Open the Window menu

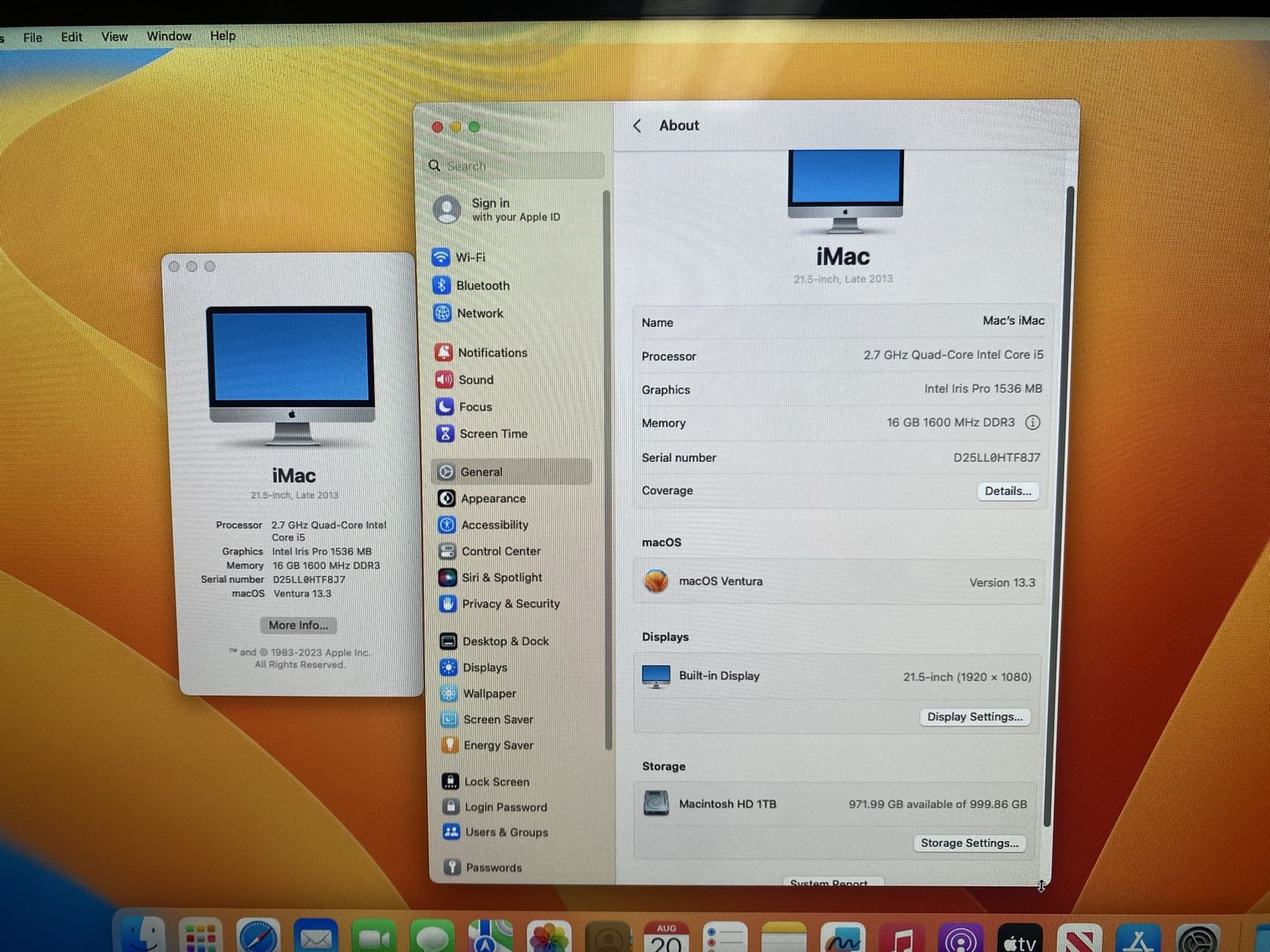click(169, 36)
